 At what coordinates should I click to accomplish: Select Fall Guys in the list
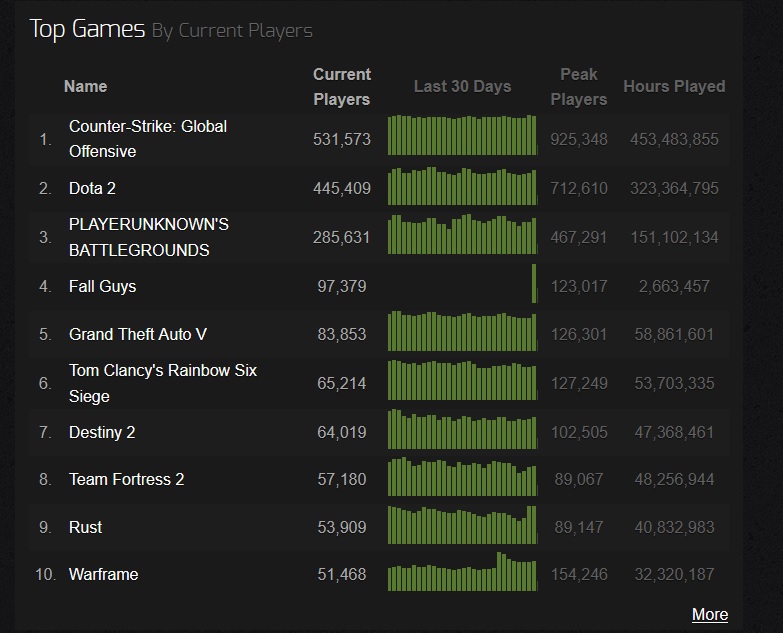click(102, 286)
